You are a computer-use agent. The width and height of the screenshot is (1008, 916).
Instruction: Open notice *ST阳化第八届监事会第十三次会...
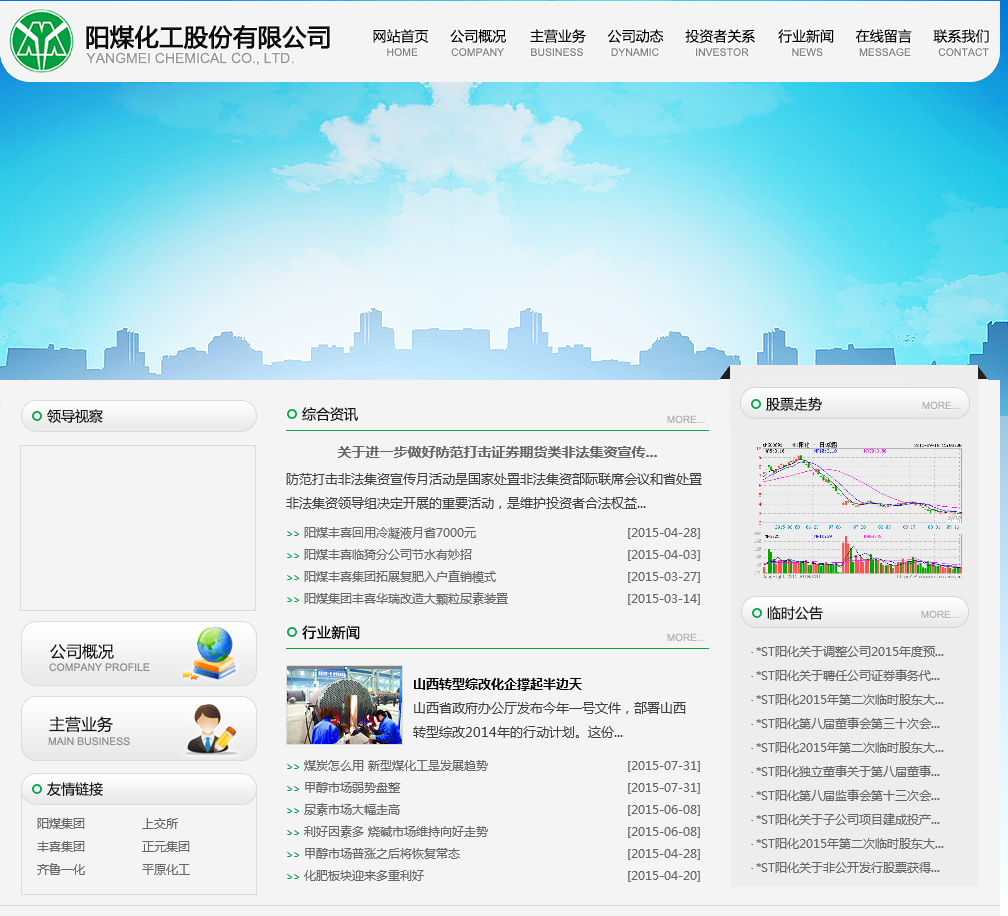(847, 796)
